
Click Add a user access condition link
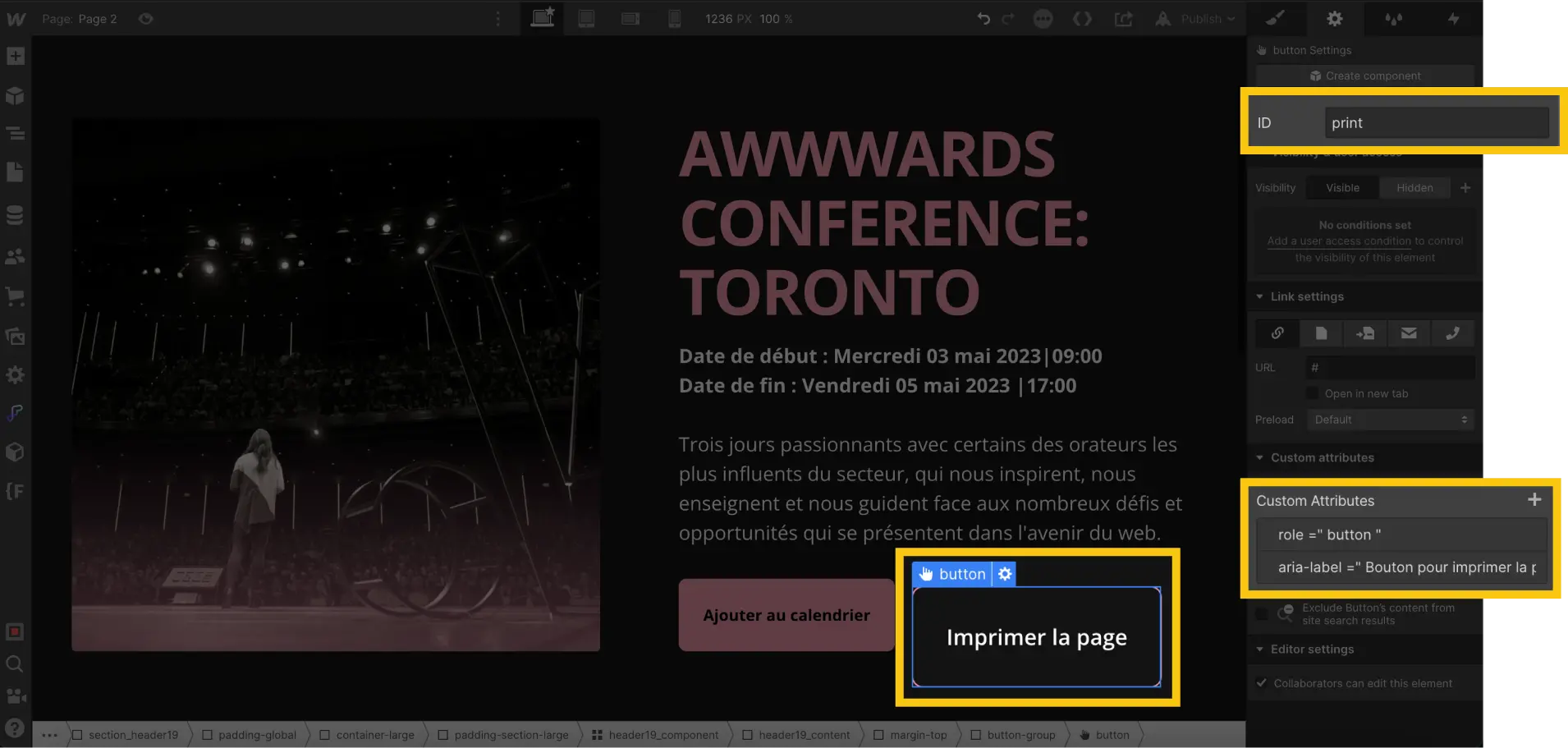click(x=1339, y=241)
